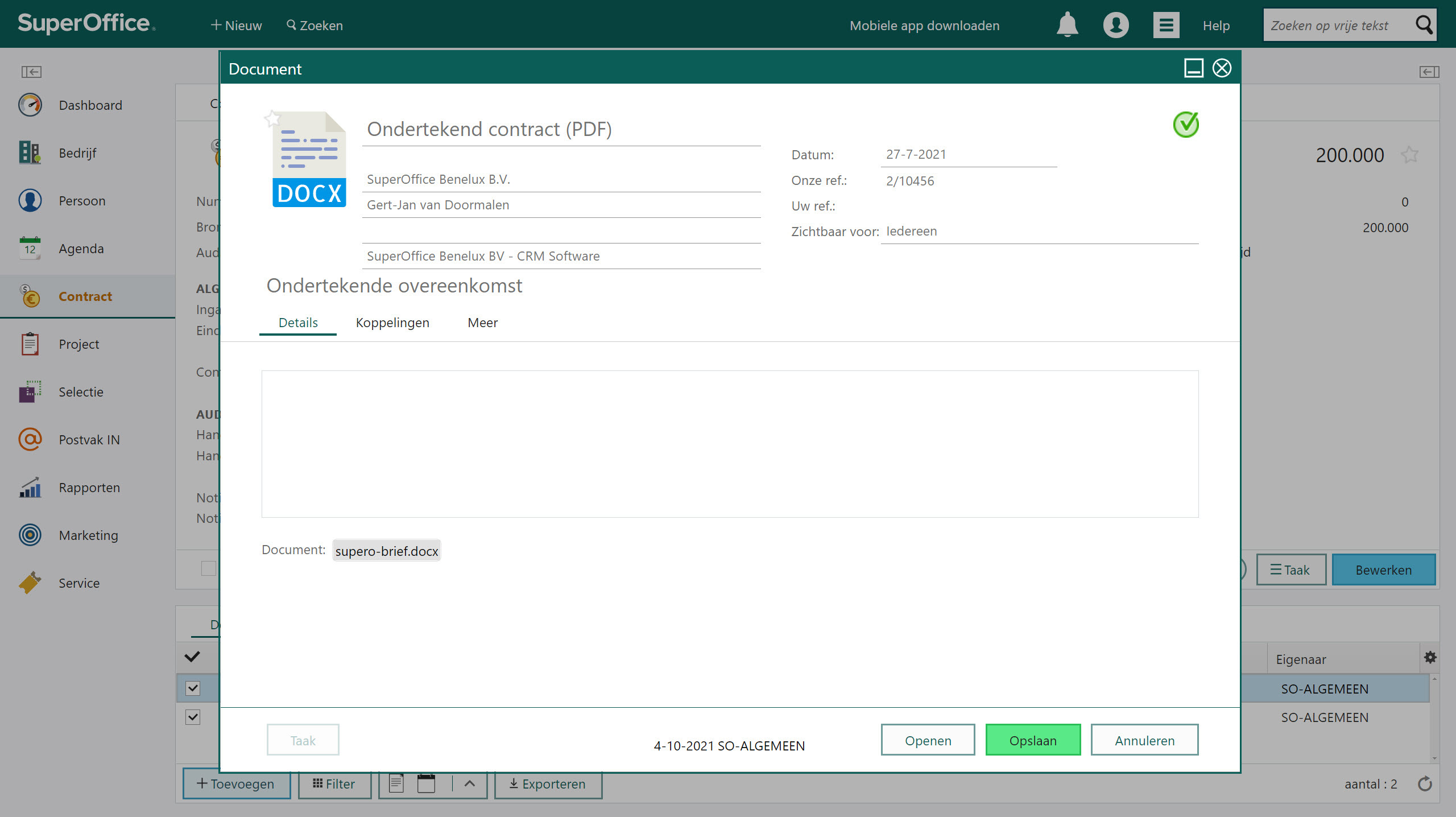
Task: Click the document view icon in bottom toolbar
Action: click(396, 783)
